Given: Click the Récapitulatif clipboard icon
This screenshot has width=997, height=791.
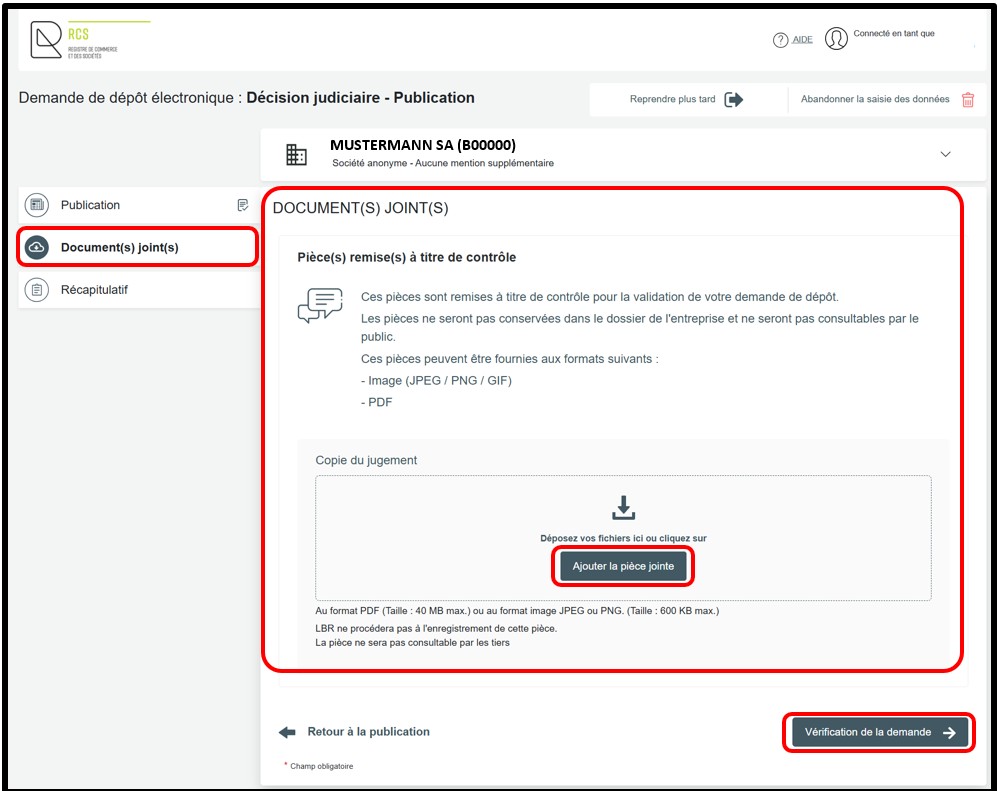Looking at the screenshot, I should point(37,290).
